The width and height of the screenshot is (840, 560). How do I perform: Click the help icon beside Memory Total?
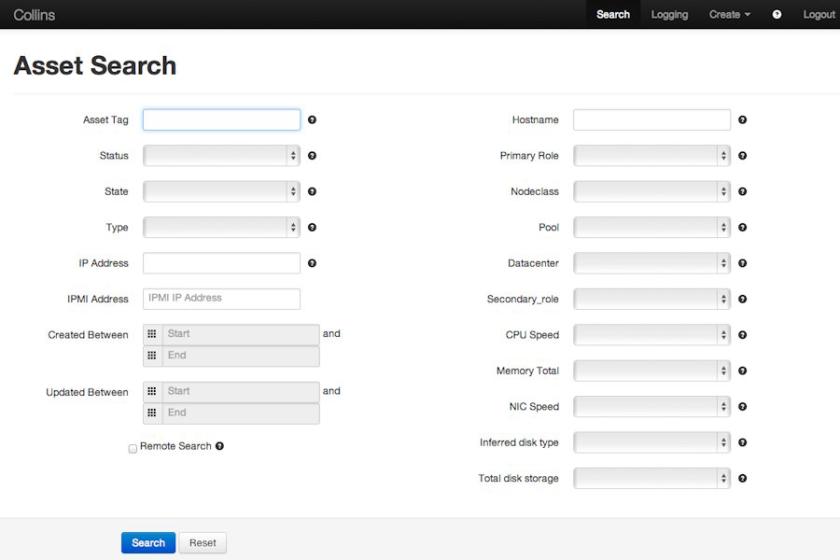742,371
